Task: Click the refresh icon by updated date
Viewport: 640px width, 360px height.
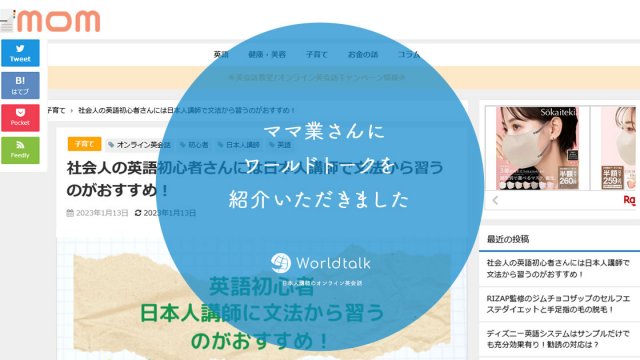Action: coord(138,213)
